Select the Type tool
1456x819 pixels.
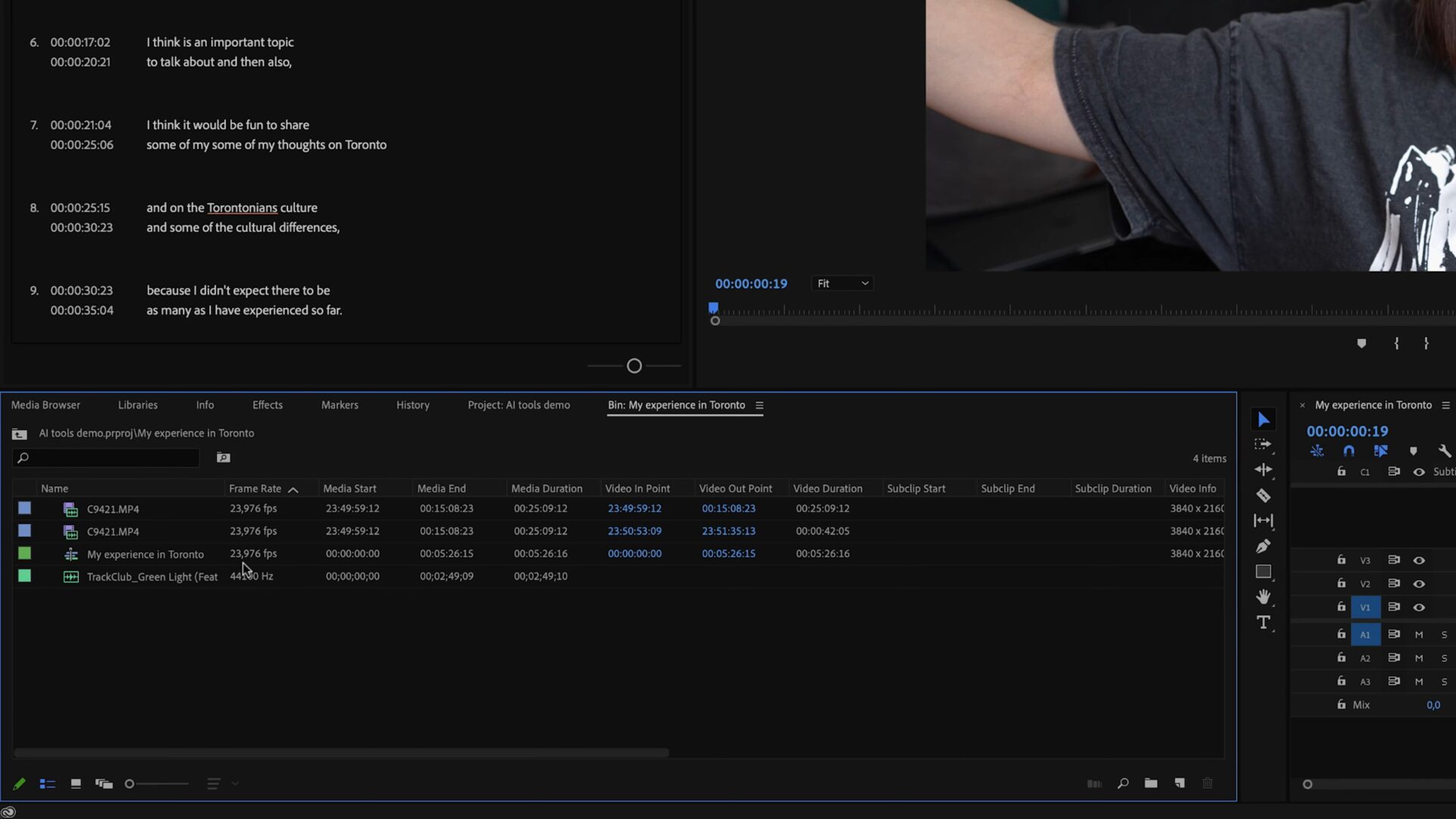click(1263, 622)
